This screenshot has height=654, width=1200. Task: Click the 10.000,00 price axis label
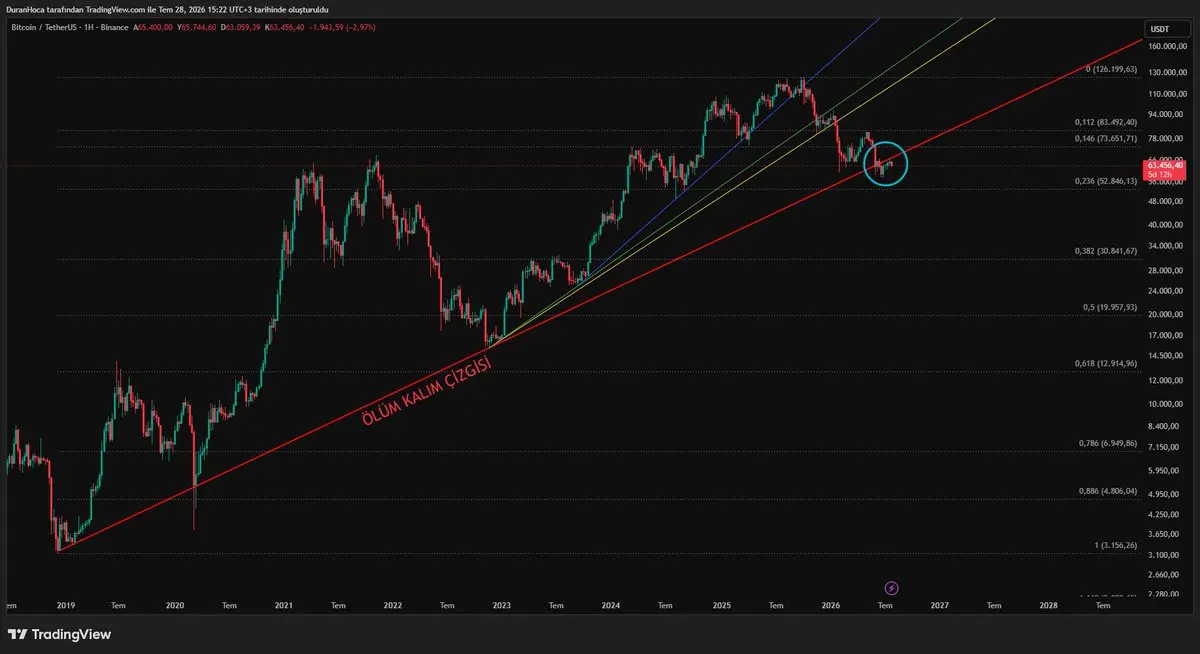pyautogui.click(x=1164, y=404)
